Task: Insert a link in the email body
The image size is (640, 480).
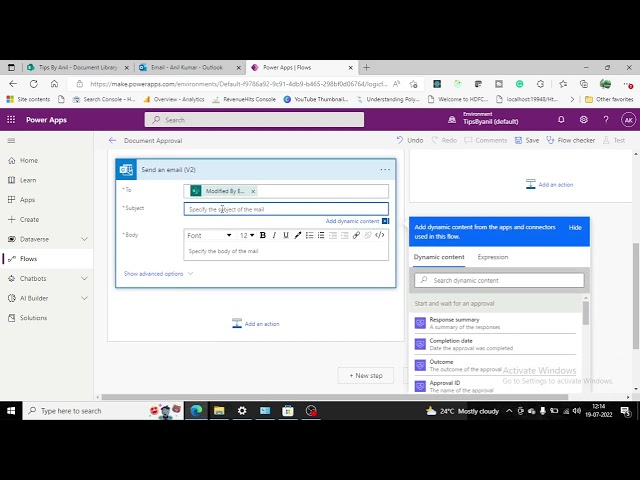Action: 356,235
